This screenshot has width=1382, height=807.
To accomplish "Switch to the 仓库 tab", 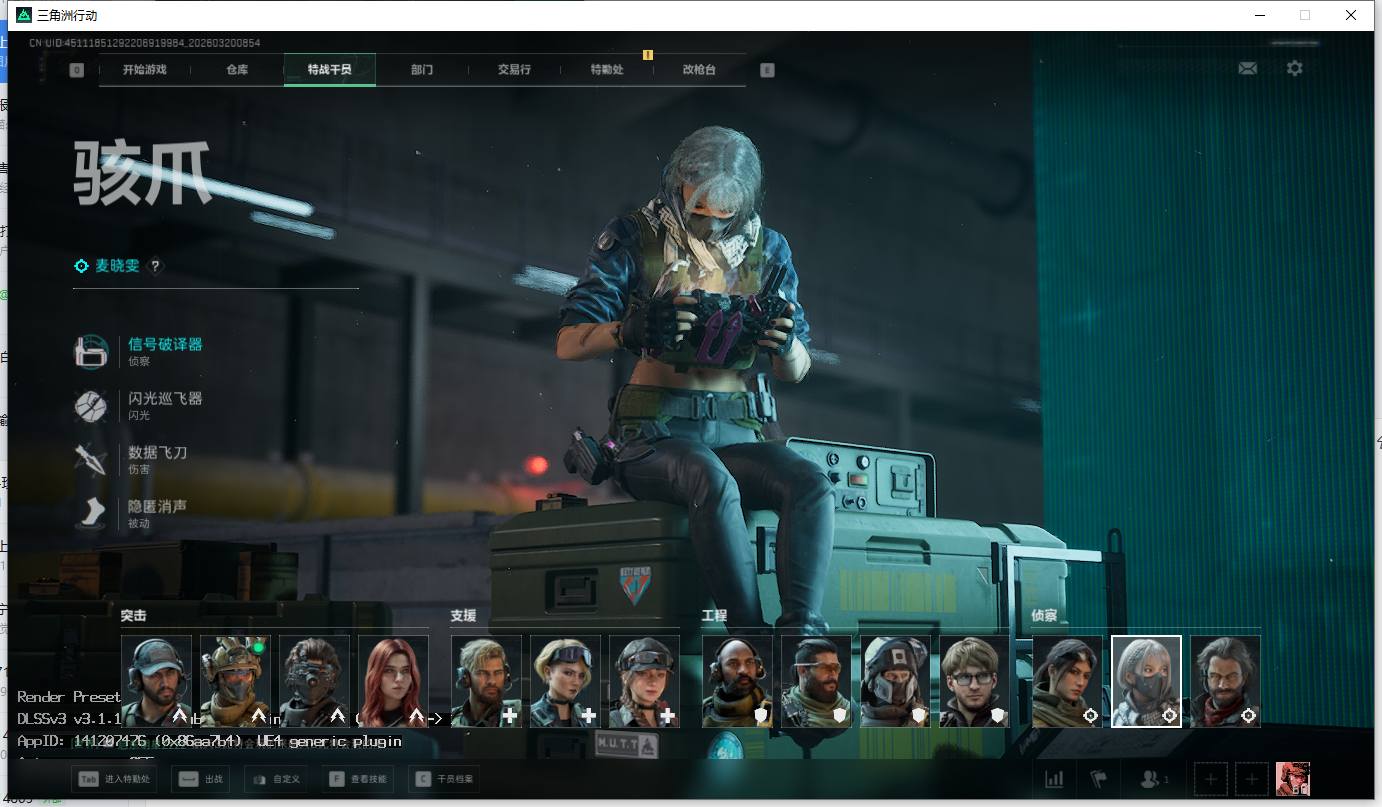I will 237,70.
